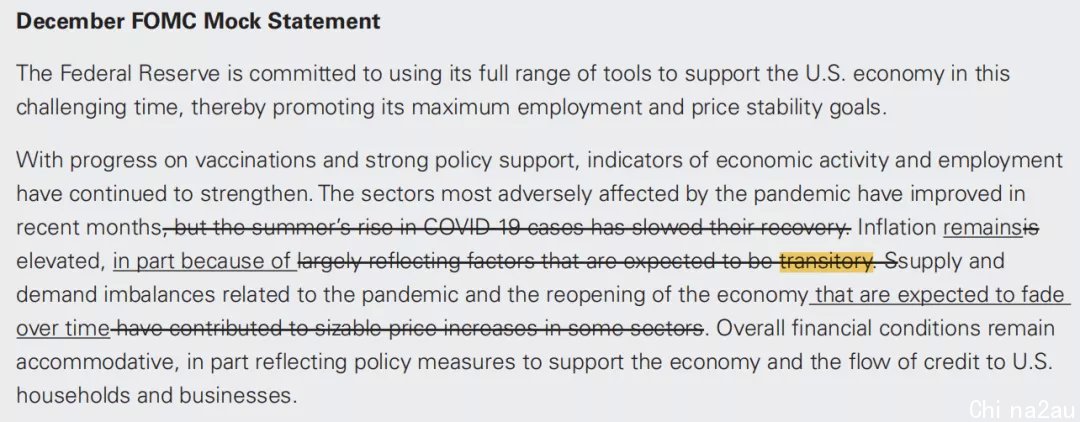
Task: Click the 'China2au' watermark in corner
Action: [1021, 408]
